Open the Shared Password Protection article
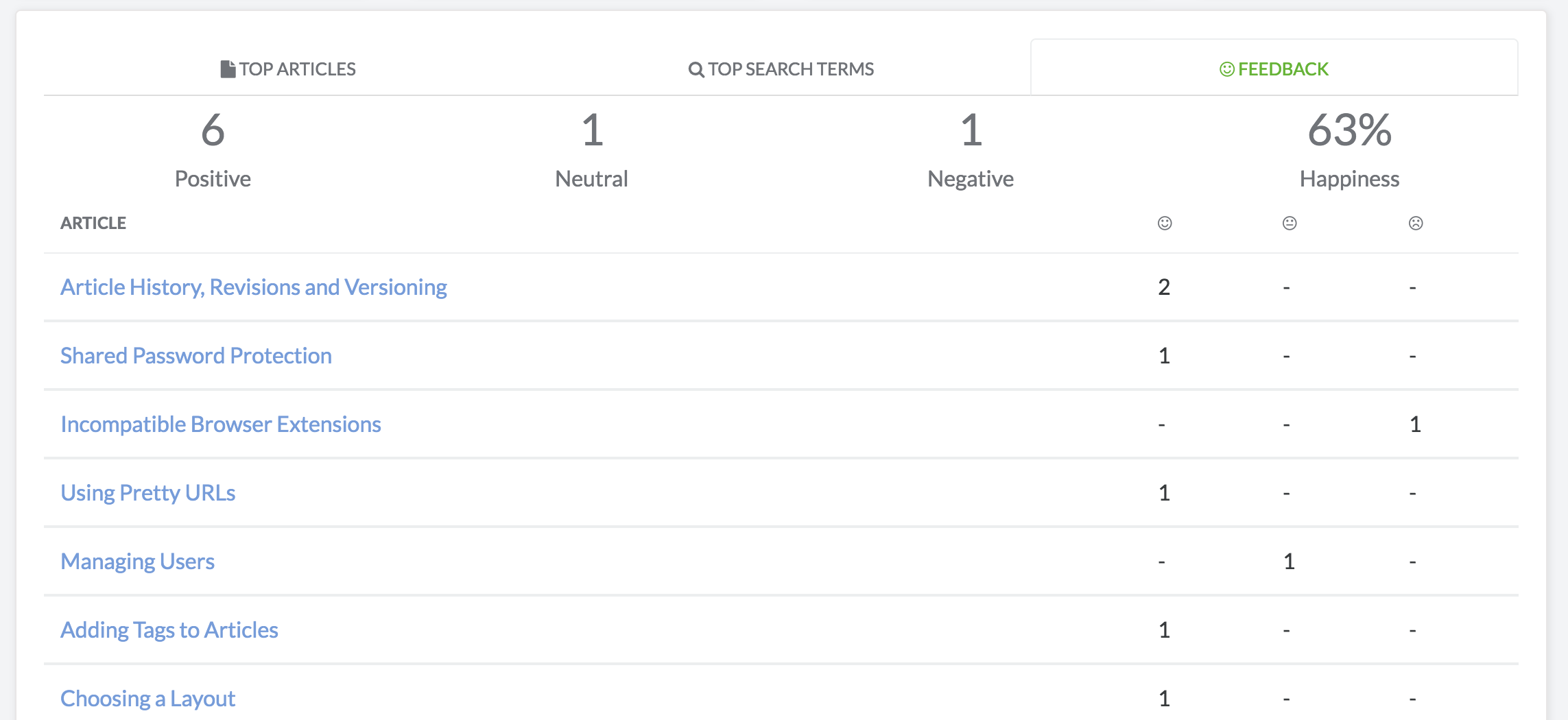1568x720 pixels. coord(196,355)
